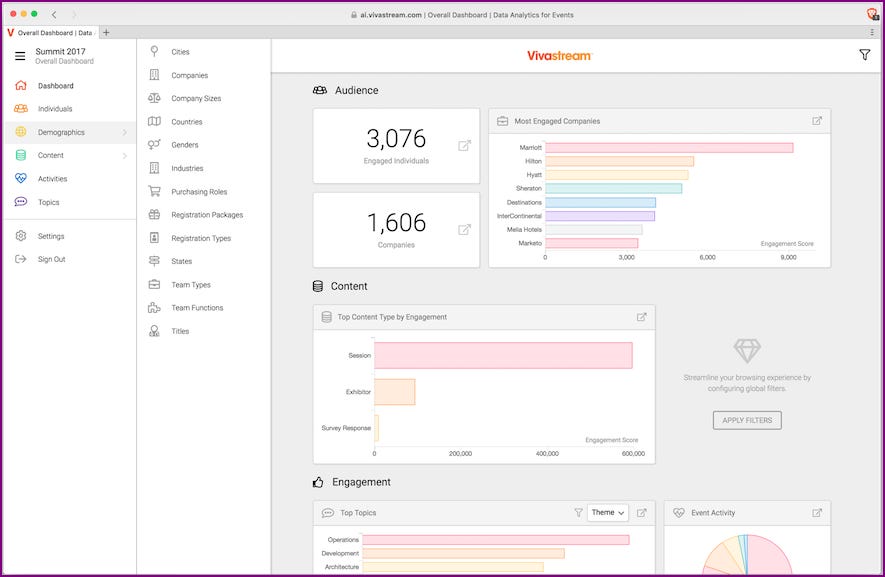This screenshot has width=885, height=577.
Task: Select the Countries icon in Demographics list
Action: (x=155, y=121)
